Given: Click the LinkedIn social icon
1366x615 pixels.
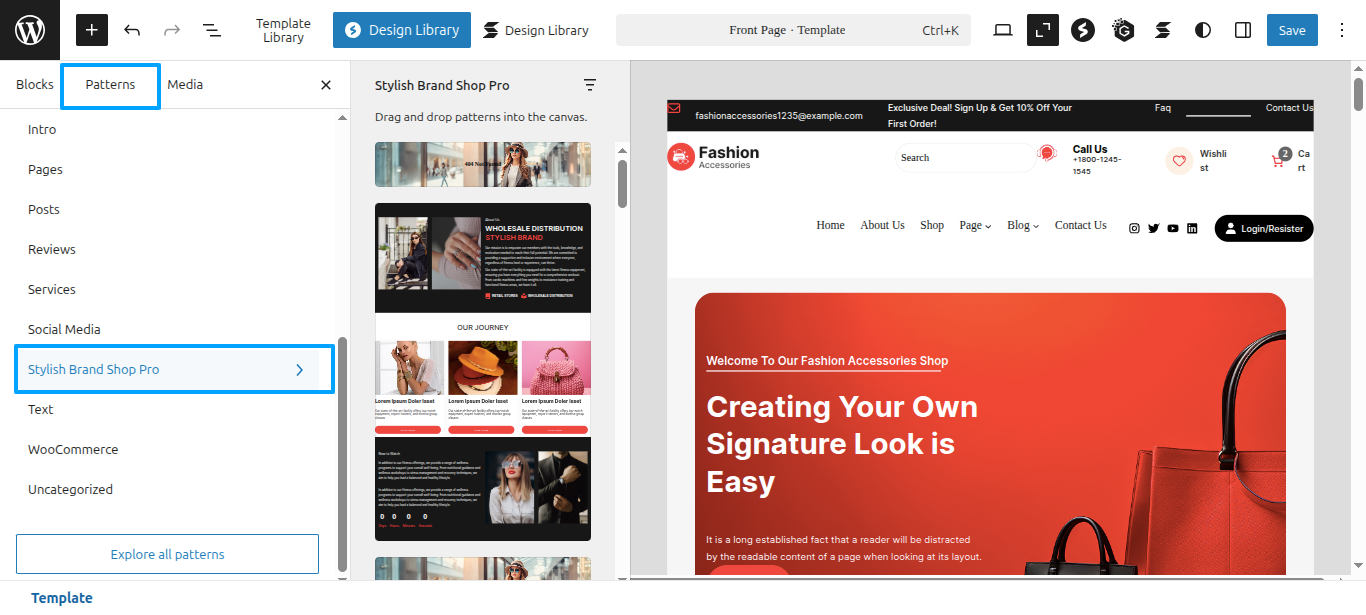Looking at the screenshot, I should coord(1192,229).
